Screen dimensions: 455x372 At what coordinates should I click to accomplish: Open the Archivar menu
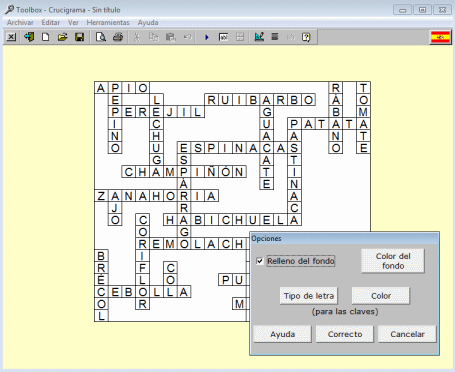pos(20,23)
